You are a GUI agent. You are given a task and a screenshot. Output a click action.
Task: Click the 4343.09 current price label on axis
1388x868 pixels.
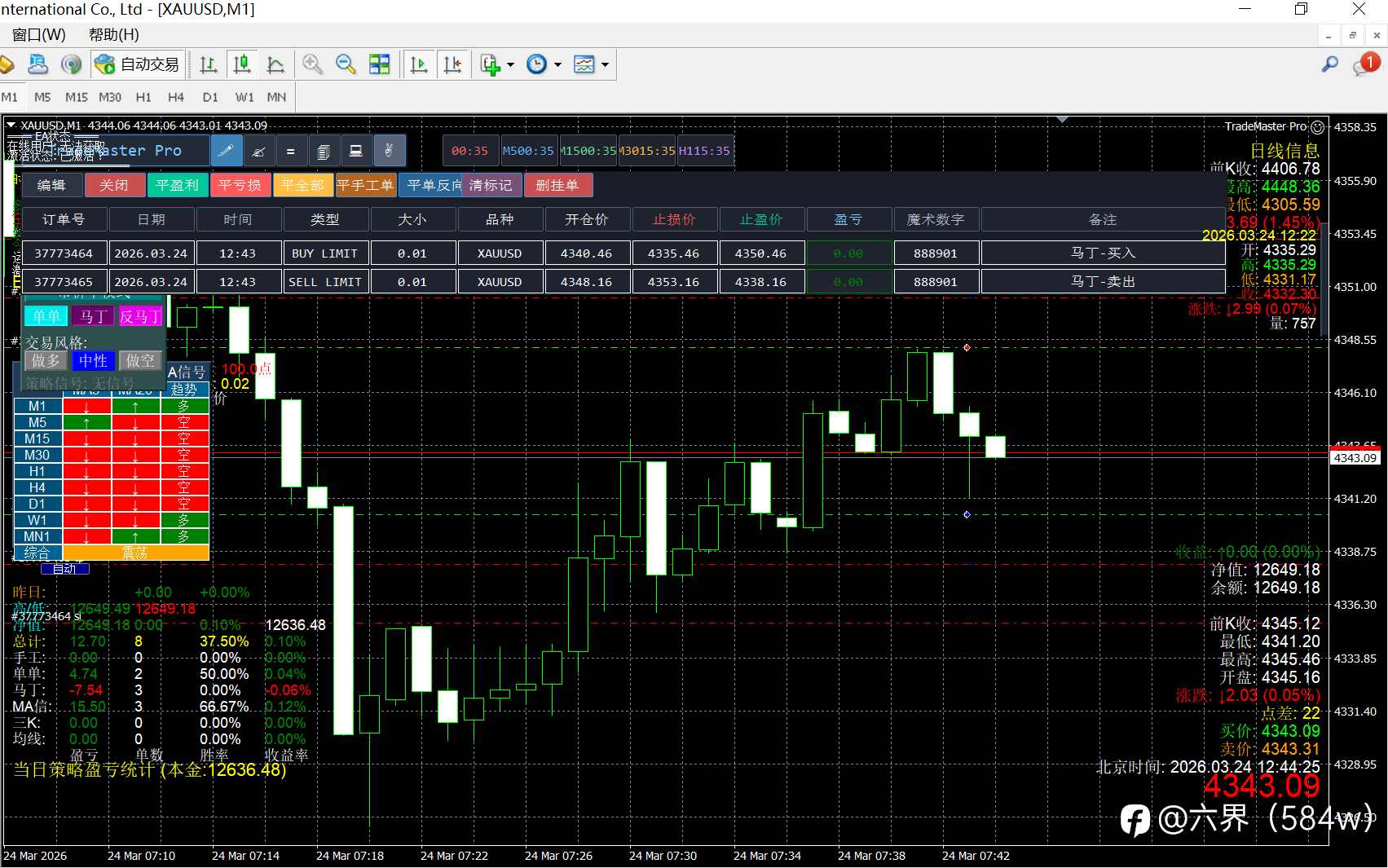[x=1355, y=458]
